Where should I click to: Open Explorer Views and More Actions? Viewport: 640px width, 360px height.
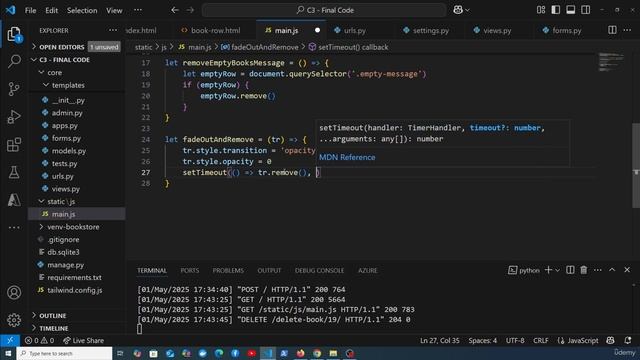tap(113, 30)
